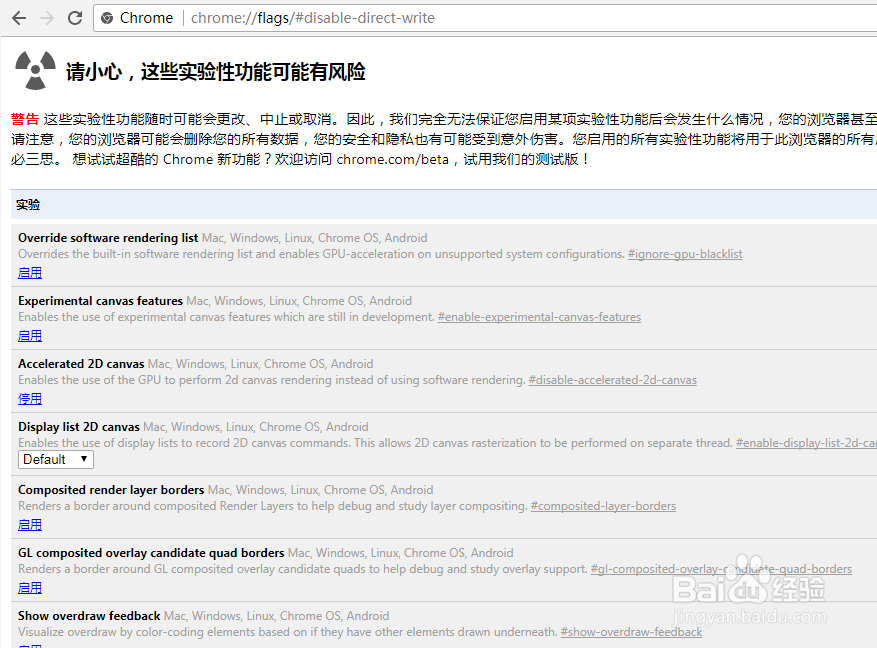This screenshot has width=877, height=648.
Task: Open the #composited-layer-borders anchor link
Action: coord(603,506)
